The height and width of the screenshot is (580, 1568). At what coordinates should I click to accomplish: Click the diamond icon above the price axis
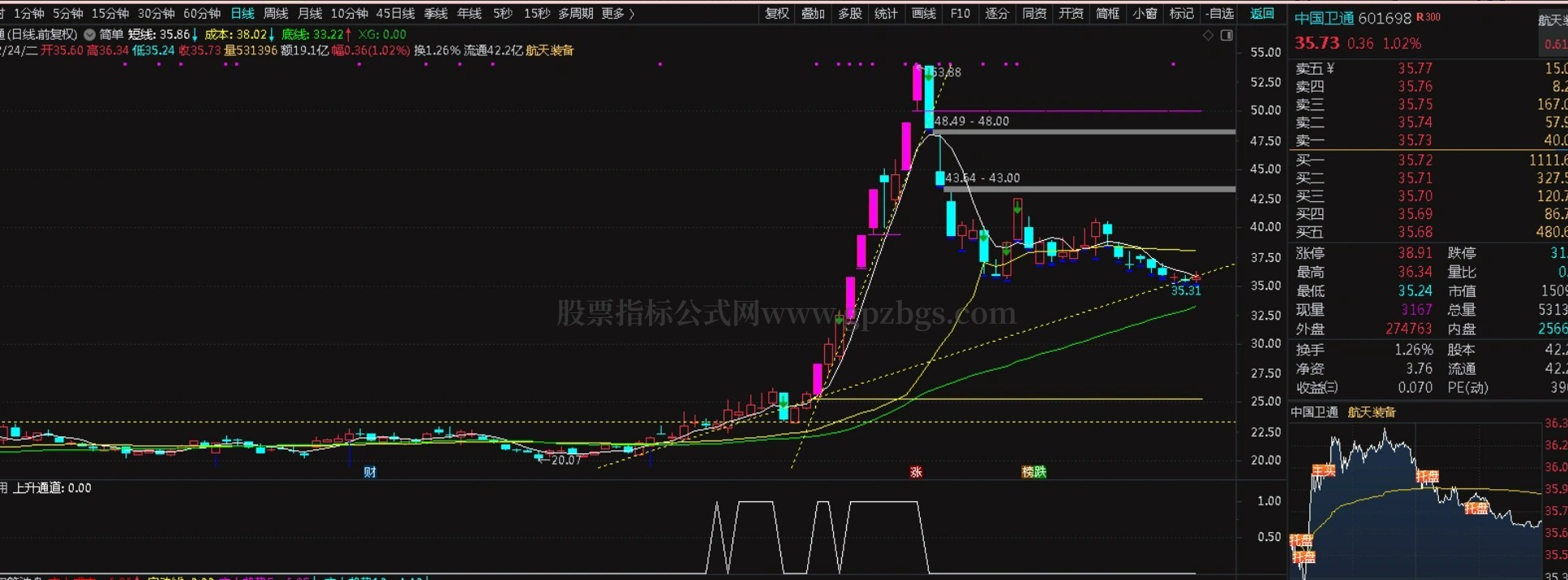1208,35
